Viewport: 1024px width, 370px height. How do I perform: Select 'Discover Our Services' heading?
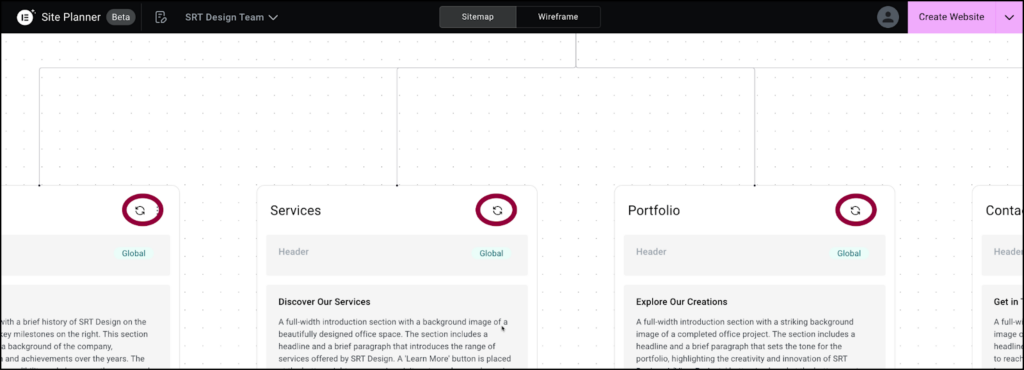[x=325, y=302]
